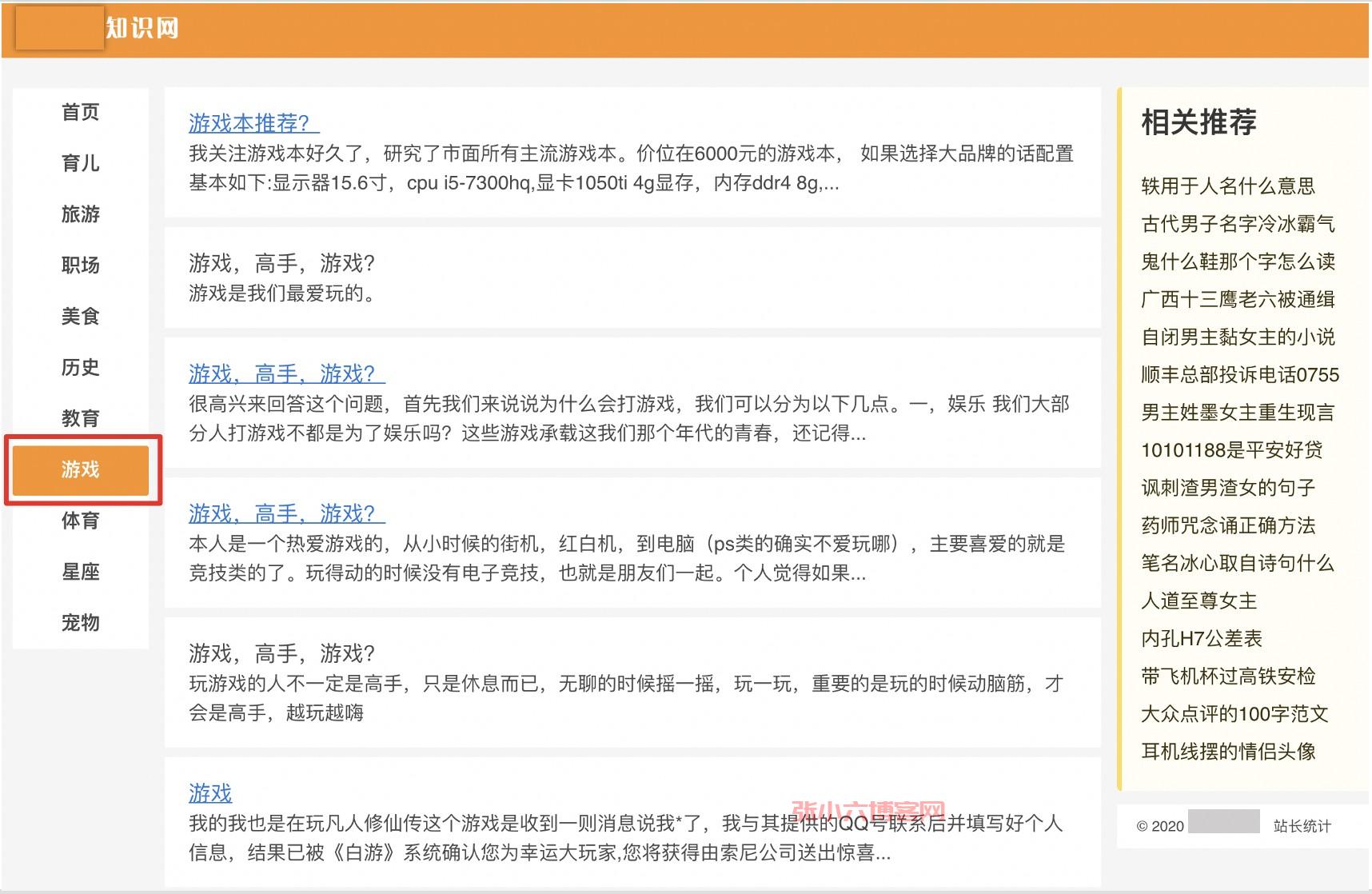Screen dimensions: 1372x894
Task: Click the 知识网 site logo title
Action: [142, 28]
